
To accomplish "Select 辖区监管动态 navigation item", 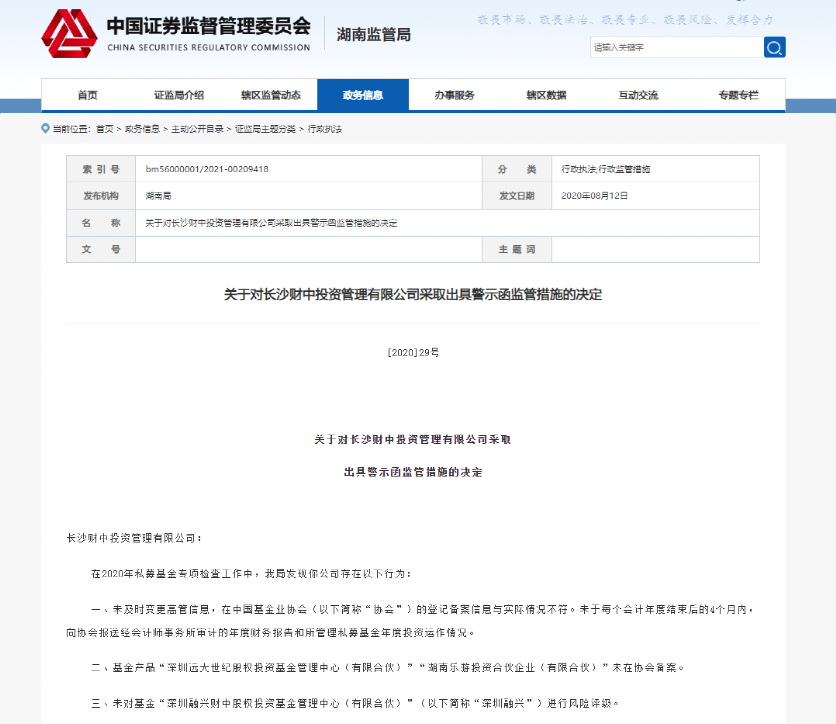I will pyautogui.click(x=270, y=95).
